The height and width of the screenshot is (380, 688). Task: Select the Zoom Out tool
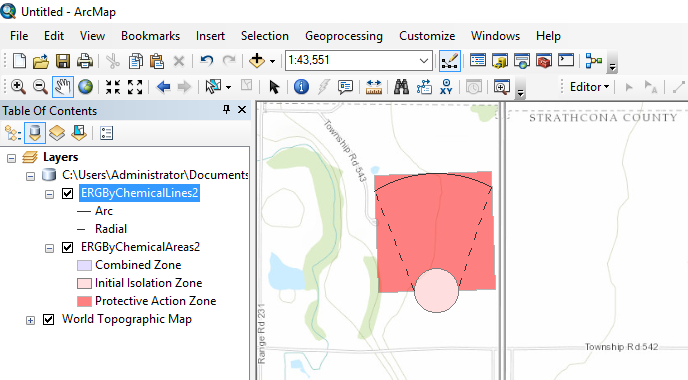40,87
